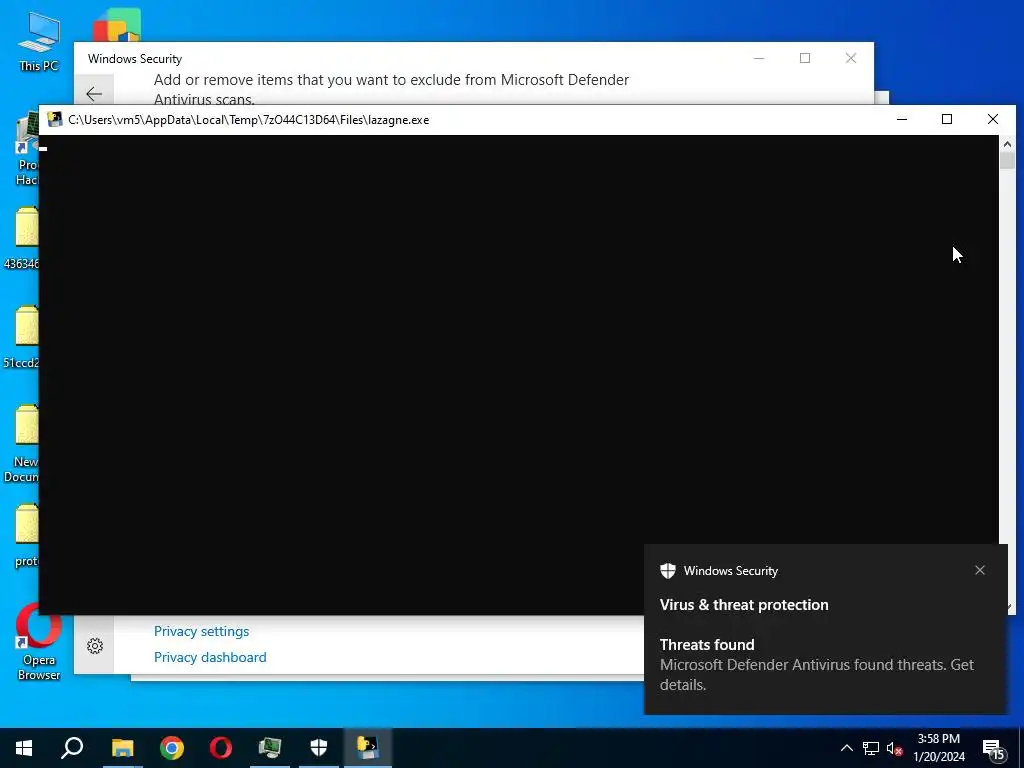This screenshot has height=768, width=1024.
Task: Maximize the Windows Security window
Action: [x=805, y=58]
